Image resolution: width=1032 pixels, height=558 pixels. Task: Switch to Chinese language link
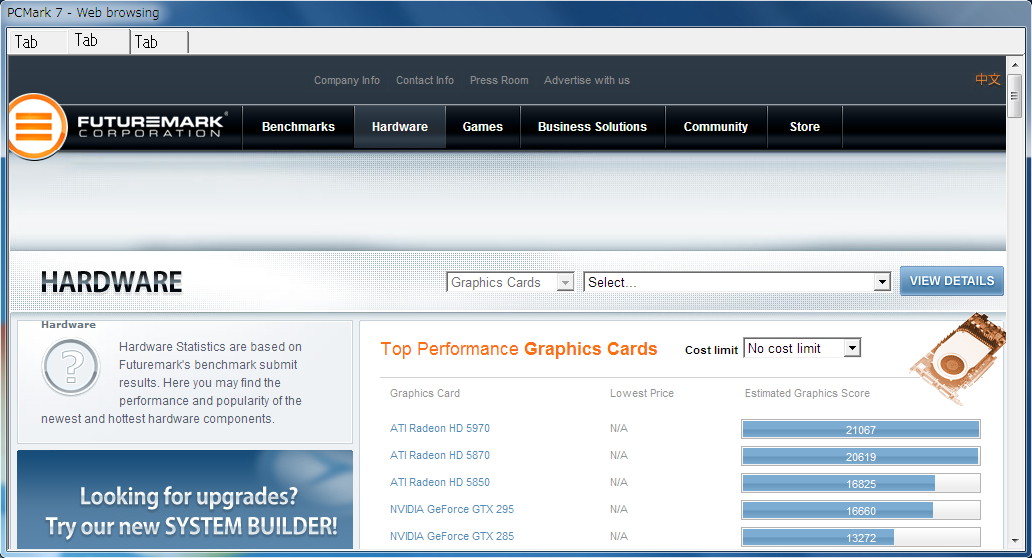point(987,80)
